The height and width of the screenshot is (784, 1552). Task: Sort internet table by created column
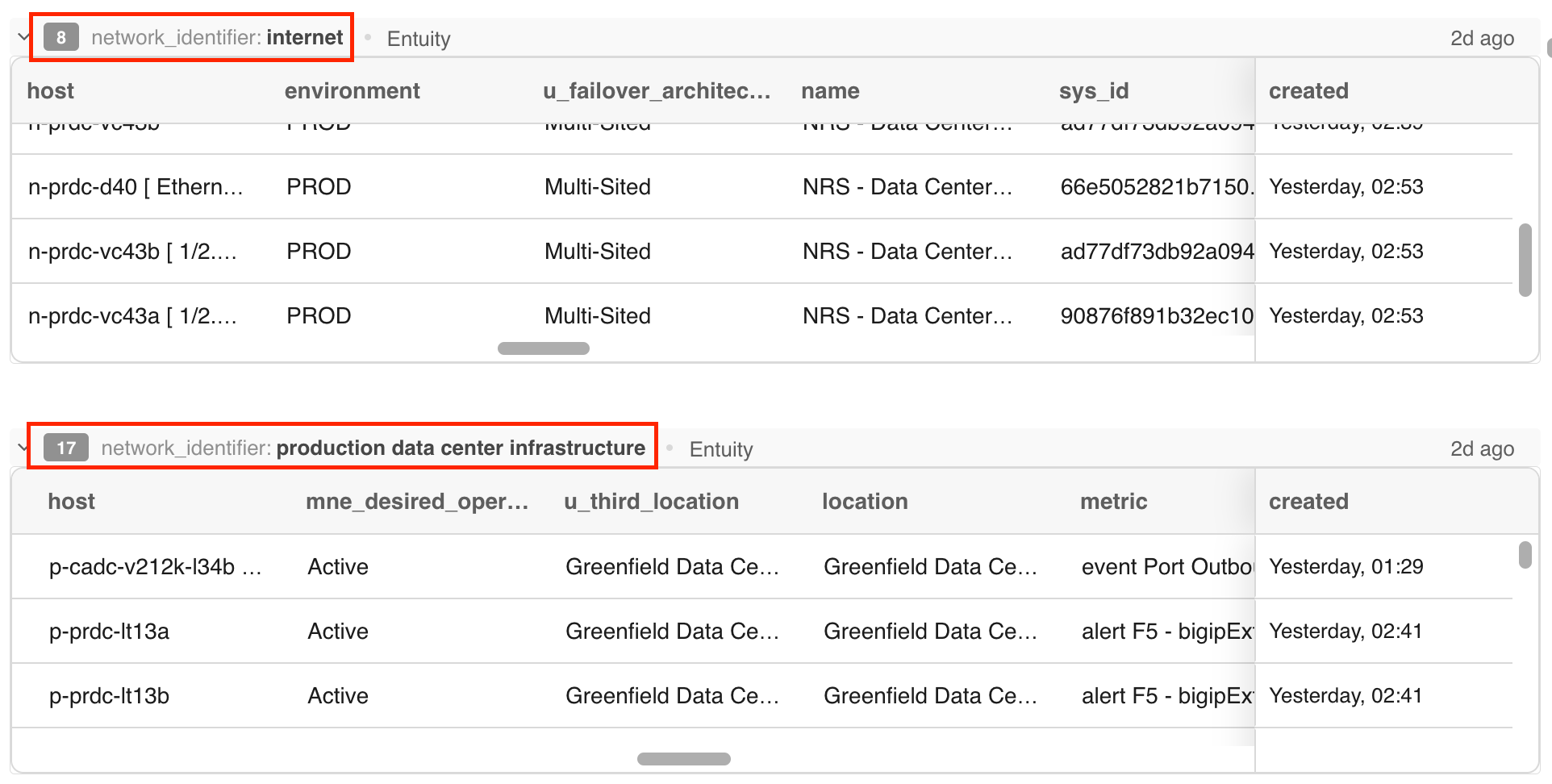(x=1308, y=91)
